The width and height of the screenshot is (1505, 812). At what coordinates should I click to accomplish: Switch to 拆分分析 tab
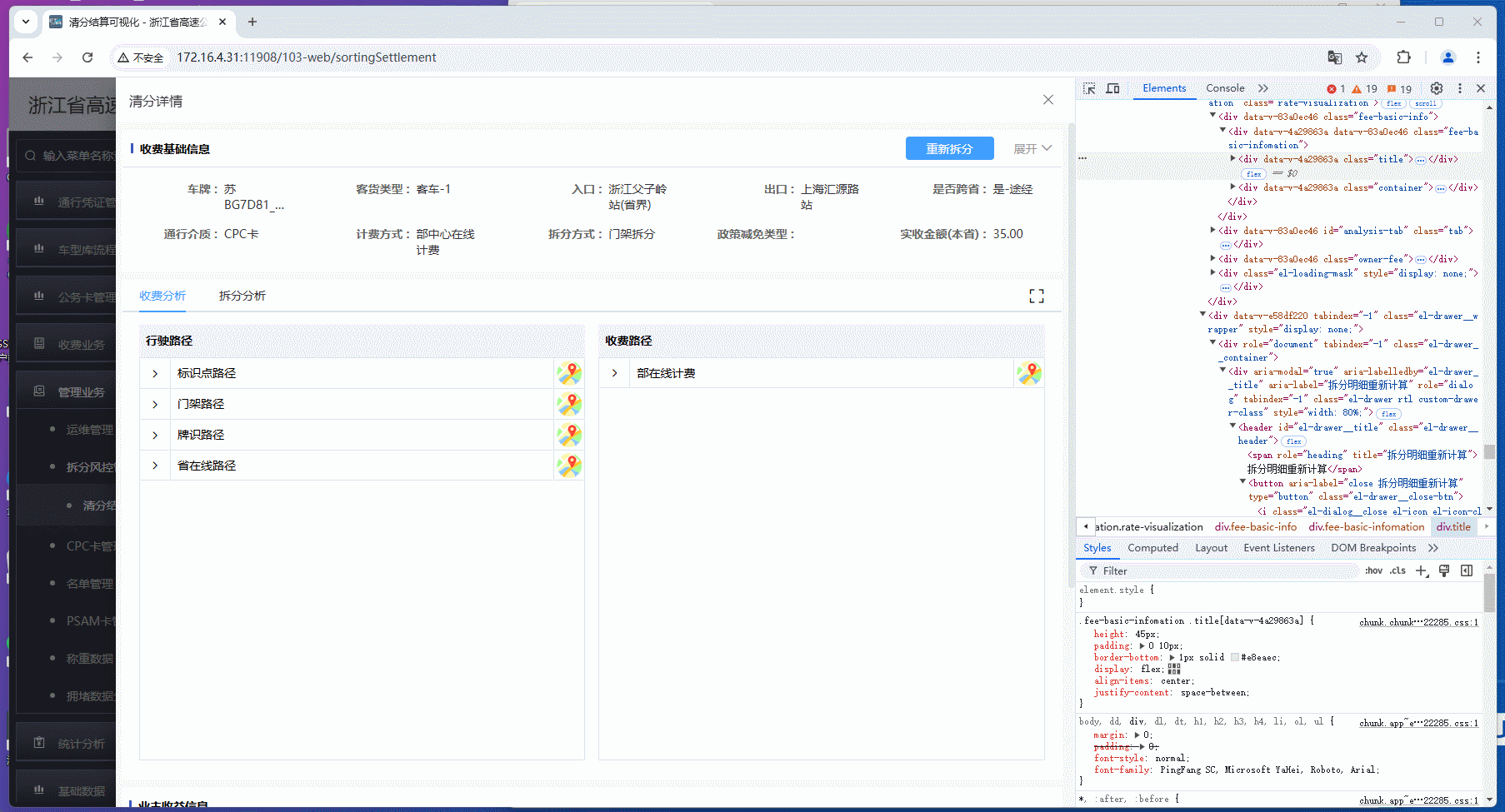[242, 296]
